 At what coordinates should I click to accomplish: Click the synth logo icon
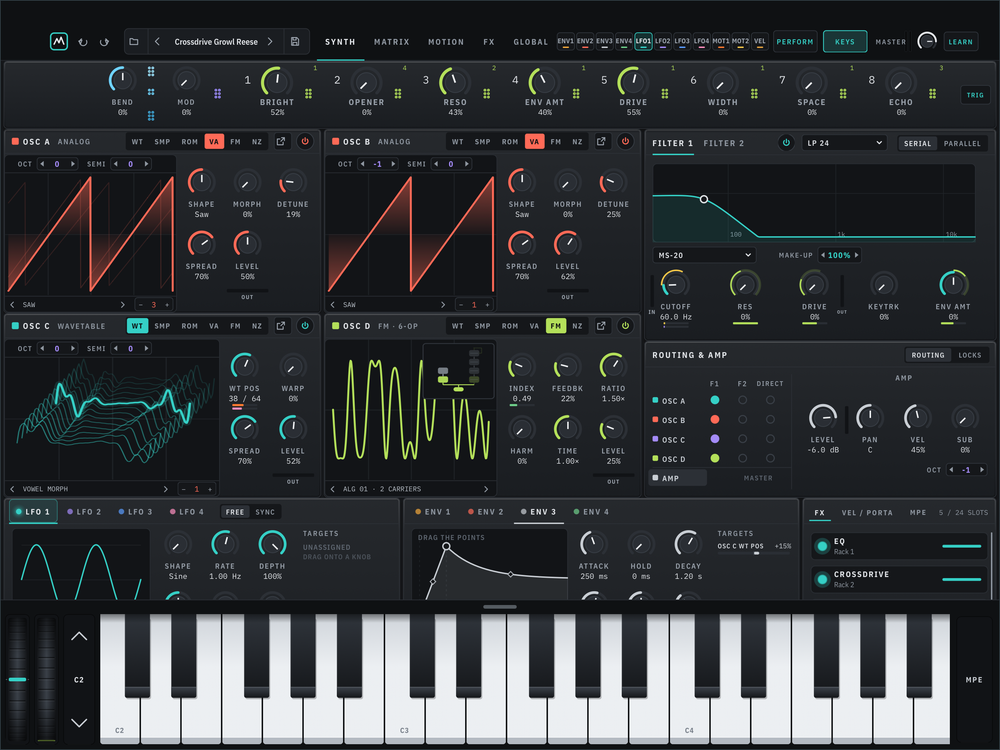(x=59, y=41)
